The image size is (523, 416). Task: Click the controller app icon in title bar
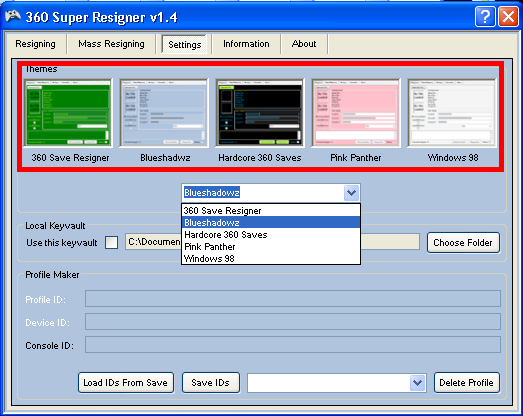pos(13,16)
